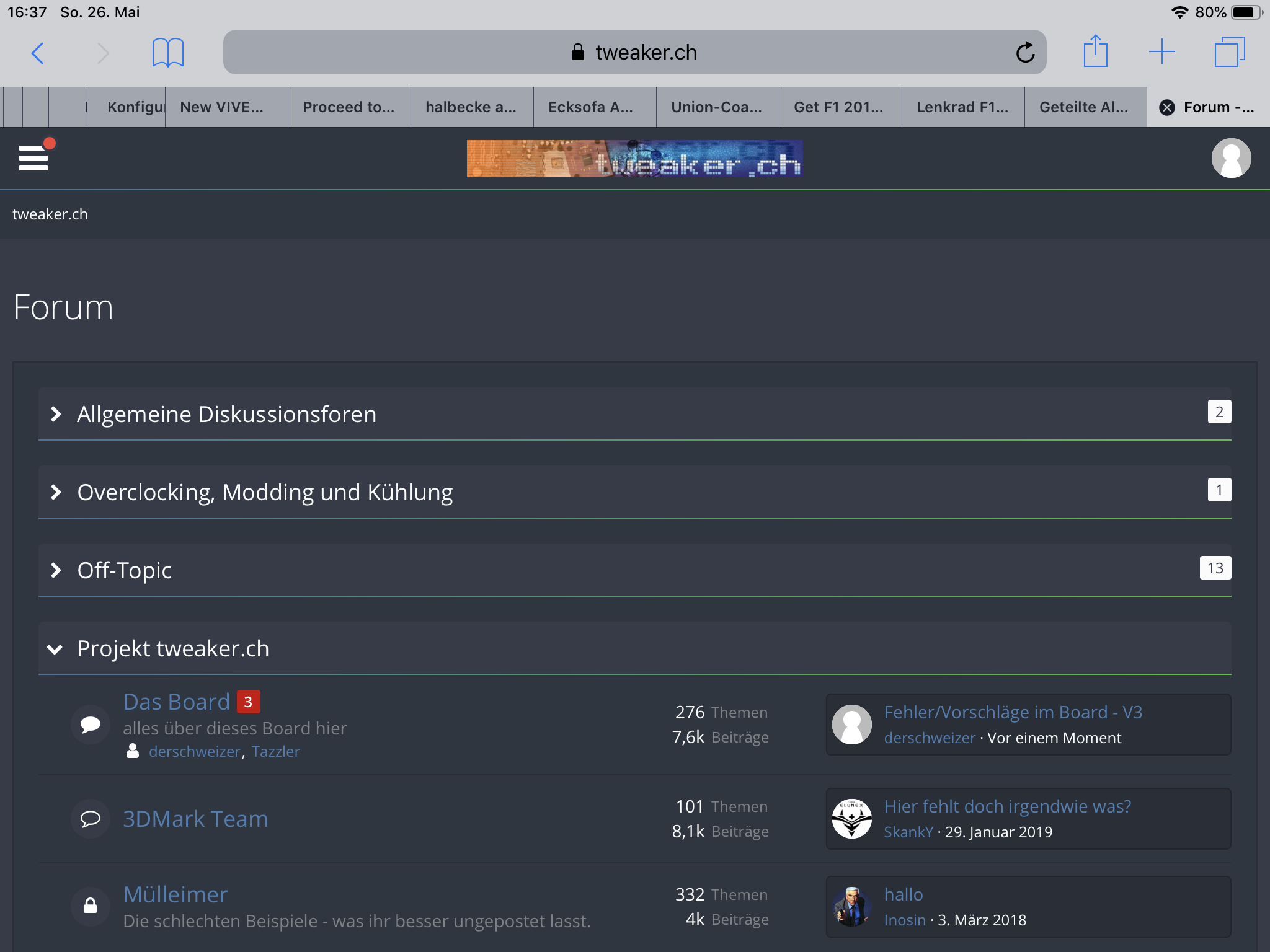The height and width of the screenshot is (952, 1270).
Task: Switch to the Lenkrad F1 tab
Action: coord(962,107)
